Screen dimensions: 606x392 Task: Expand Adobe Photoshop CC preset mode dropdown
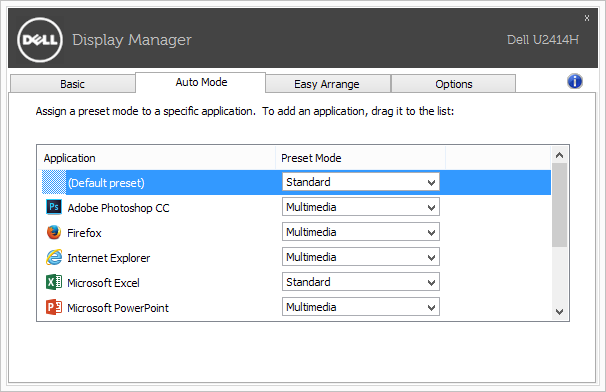pos(361,207)
